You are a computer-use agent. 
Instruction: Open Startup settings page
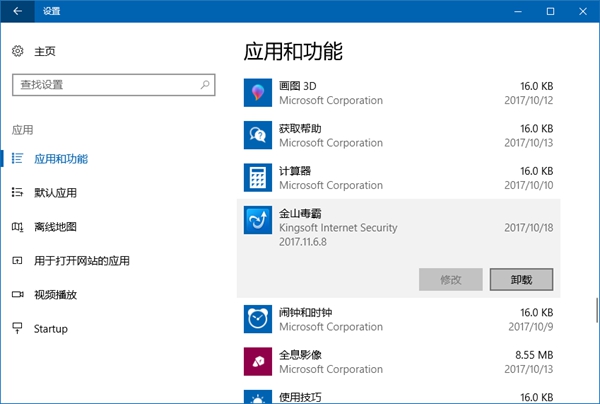coord(51,329)
